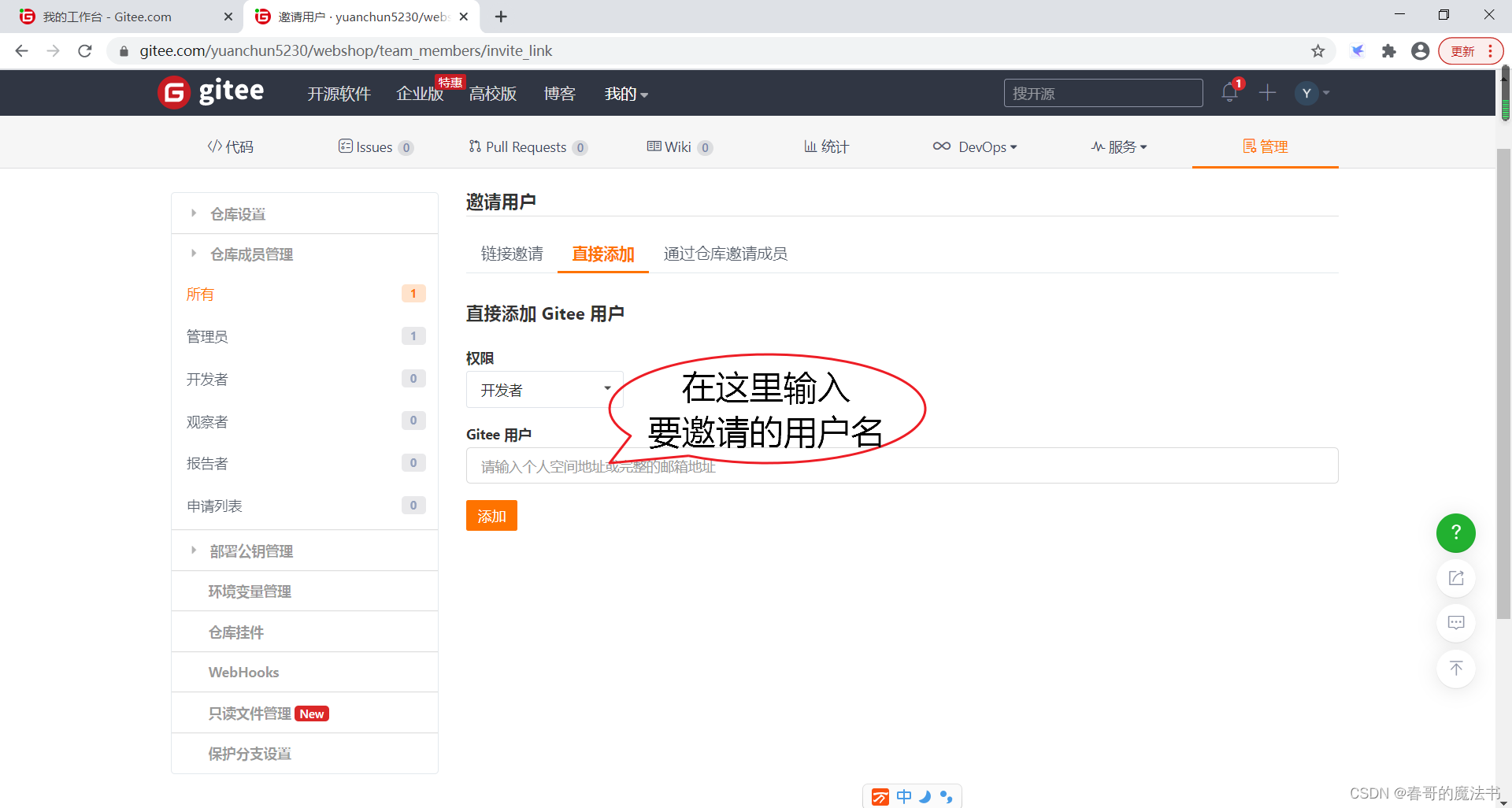The width and height of the screenshot is (1512, 808).
Task: Open the 统计 statistics tab
Action: [826, 146]
